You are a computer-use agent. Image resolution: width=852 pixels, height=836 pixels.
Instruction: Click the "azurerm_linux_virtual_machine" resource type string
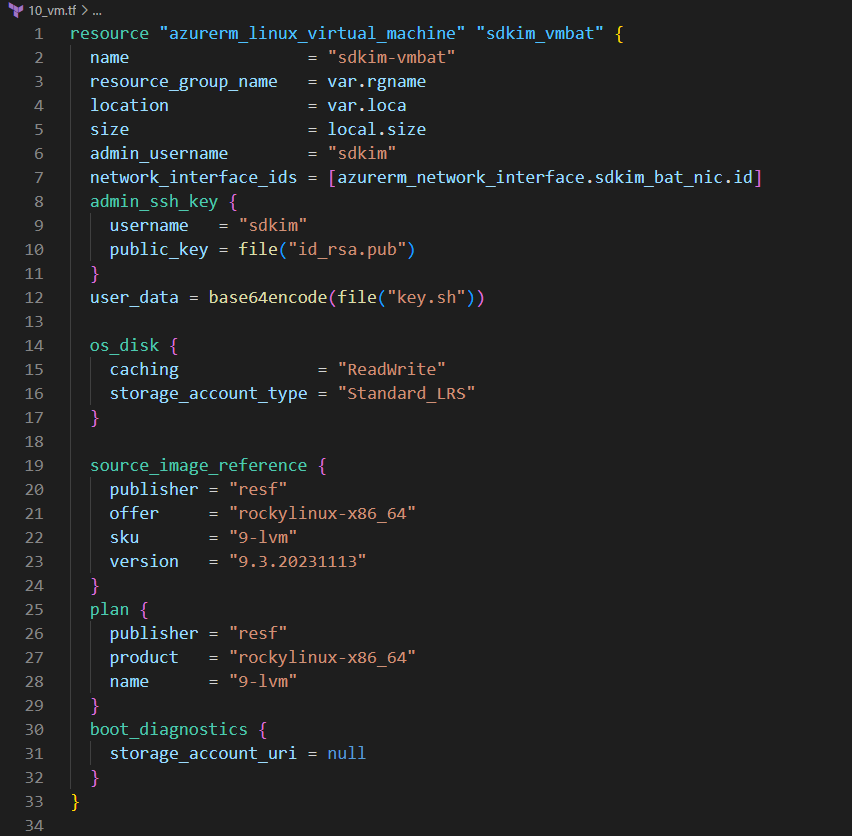tap(312, 34)
